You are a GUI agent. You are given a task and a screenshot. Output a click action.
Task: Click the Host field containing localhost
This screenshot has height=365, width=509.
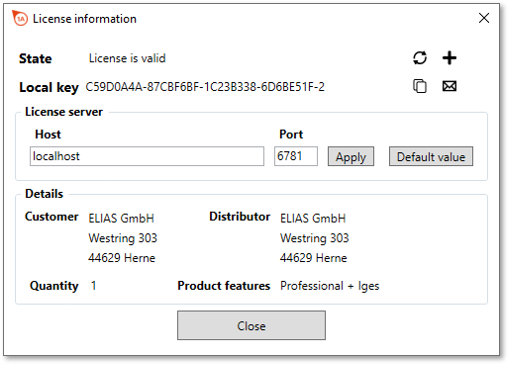click(x=147, y=156)
